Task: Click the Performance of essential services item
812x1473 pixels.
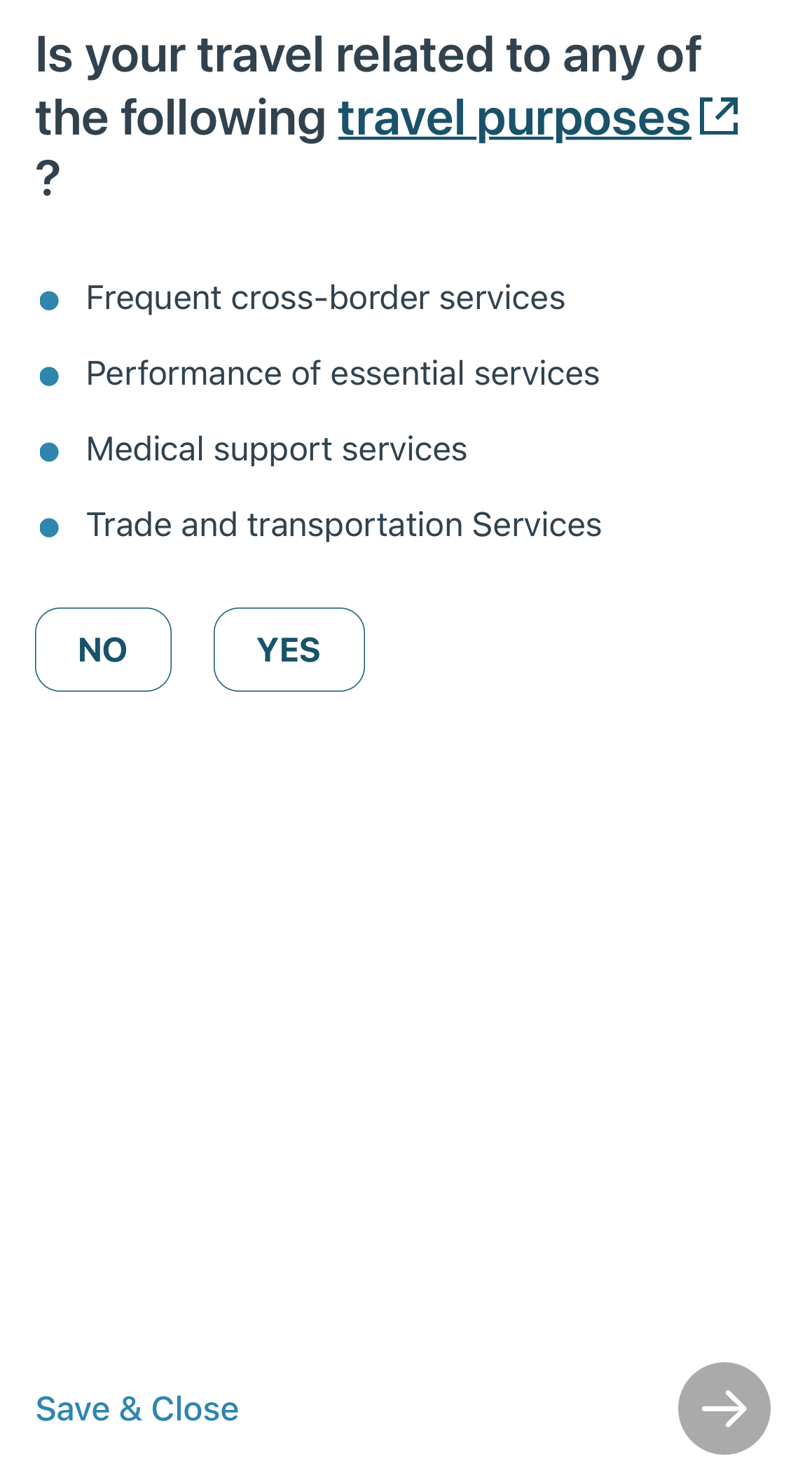Action: coord(343,374)
